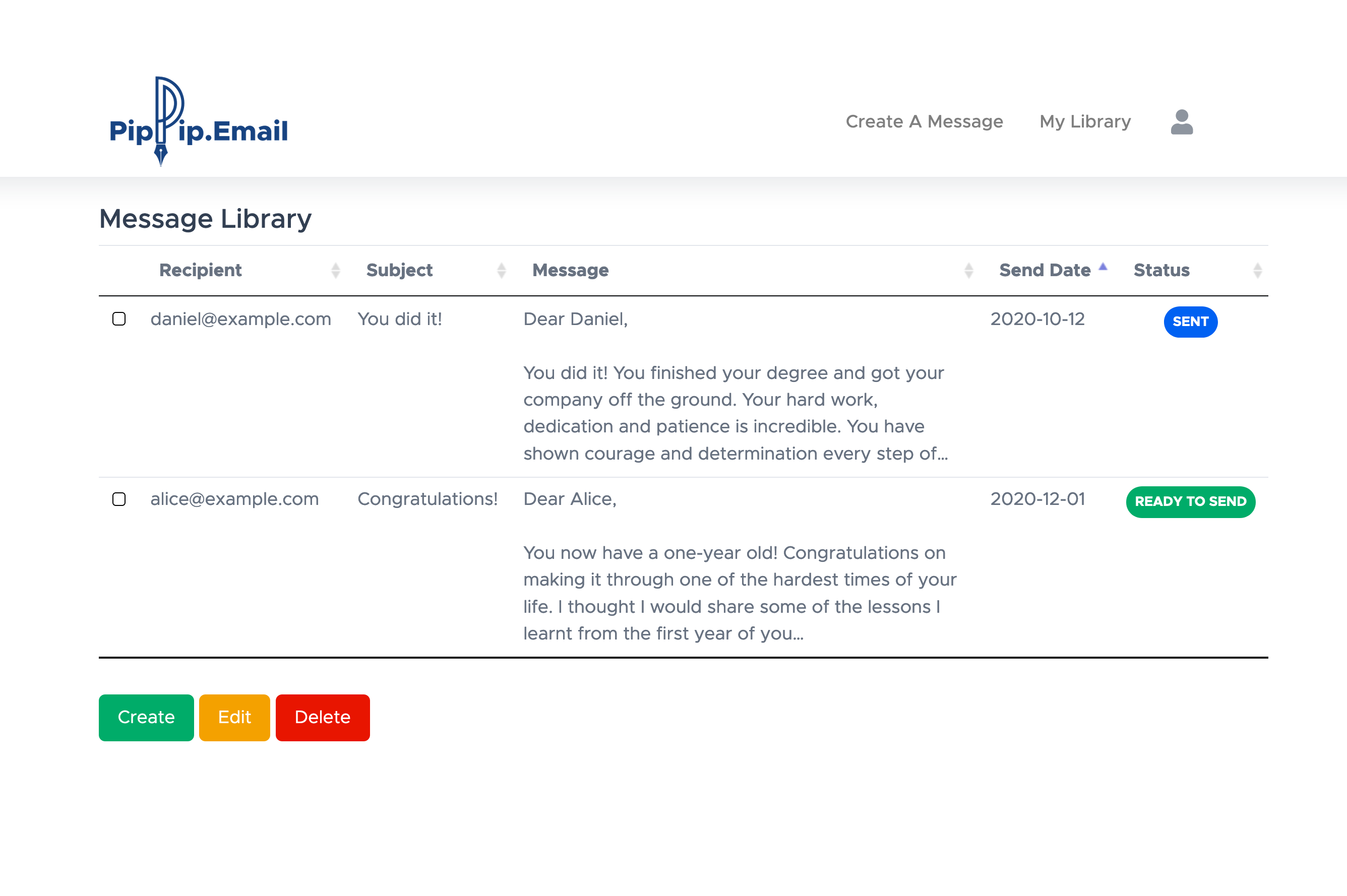The image size is (1347, 896).
Task: Click the 2020-12-01 send date
Action: point(1037,499)
